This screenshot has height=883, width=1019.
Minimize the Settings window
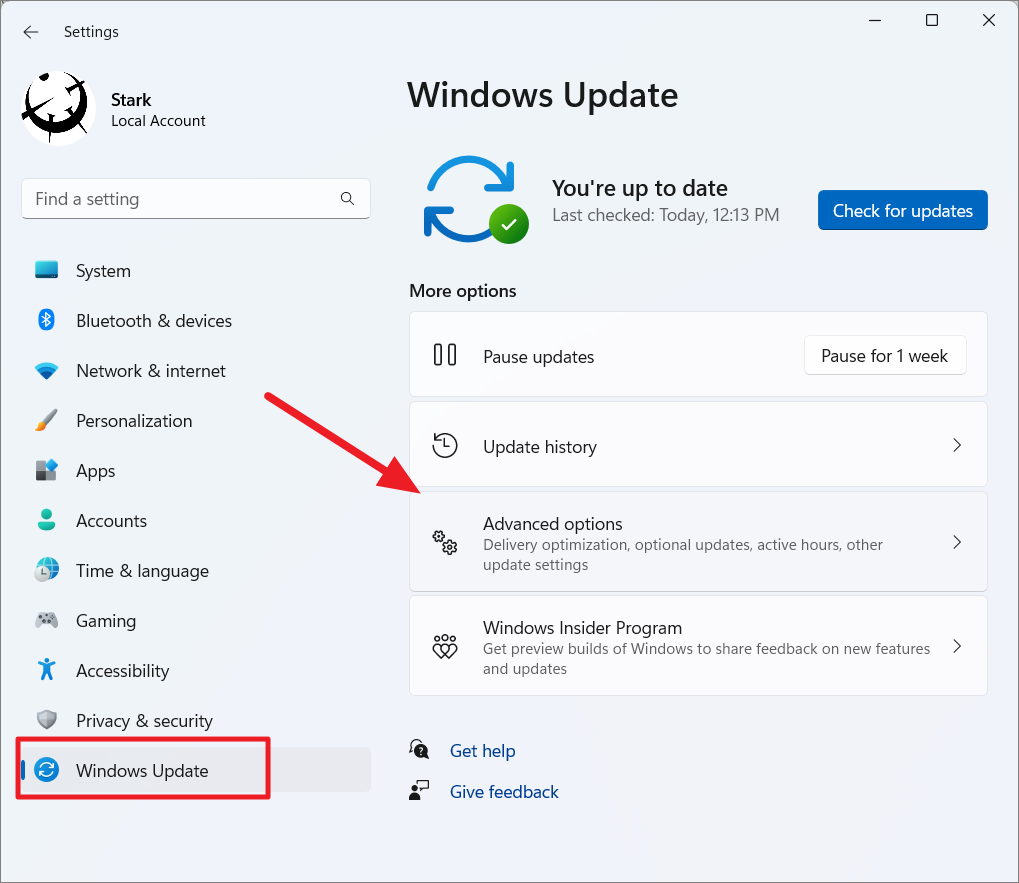[875, 21]
